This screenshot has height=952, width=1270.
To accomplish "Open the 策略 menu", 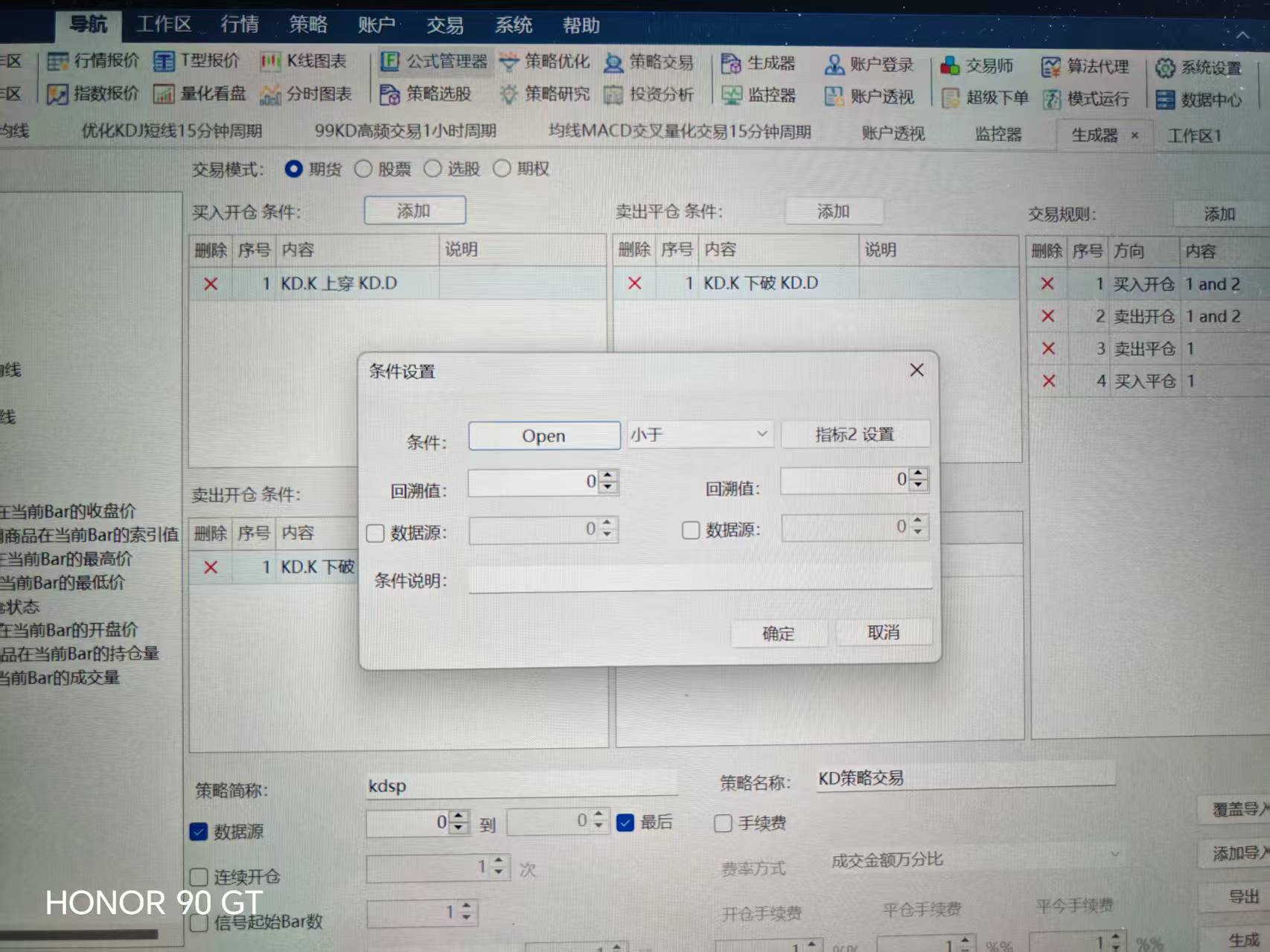I will pyautogui.click(x=308, y=25).
